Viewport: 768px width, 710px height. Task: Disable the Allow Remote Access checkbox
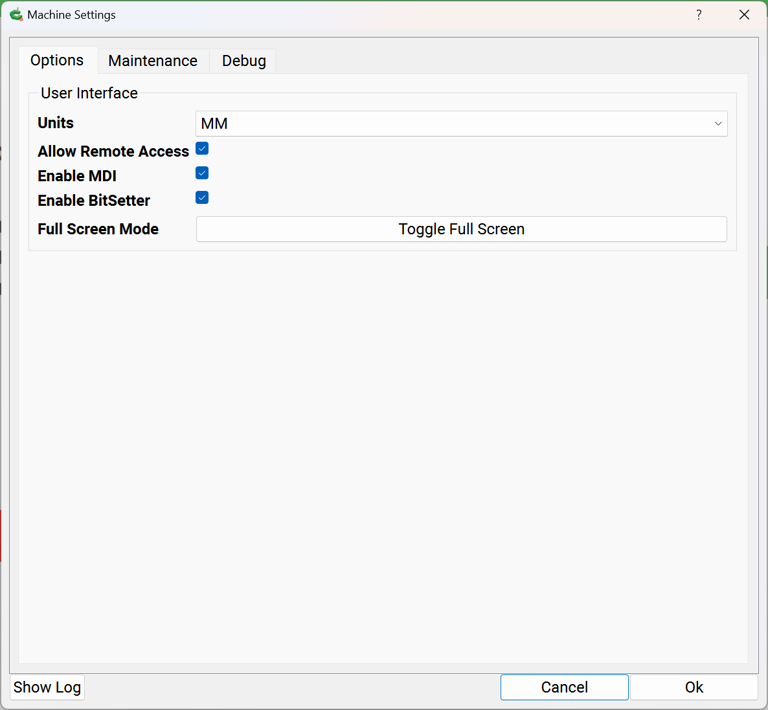click(202, 149)
